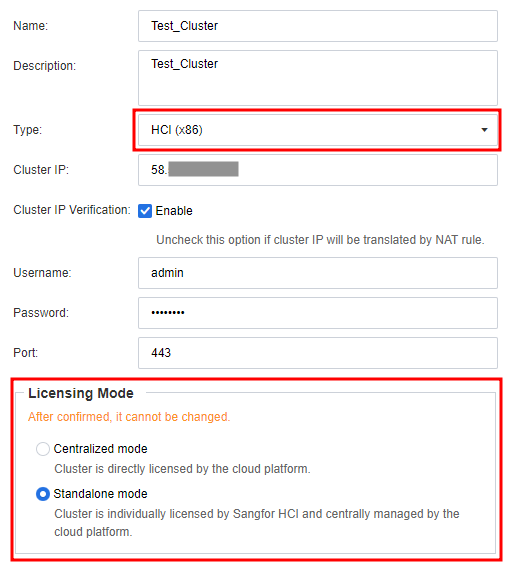Click the Username field with admin
Viewport: 519px width, 571px height.
coord(318,273)
